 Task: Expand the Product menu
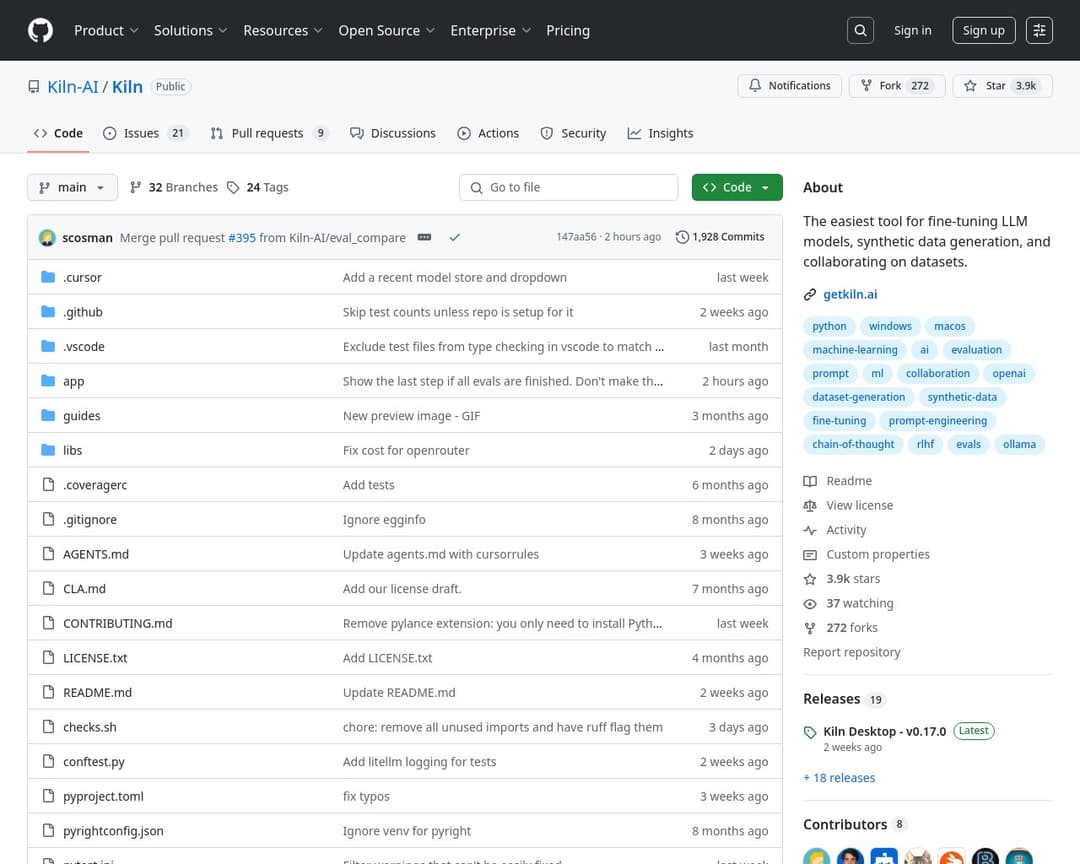tap(106, 30)
